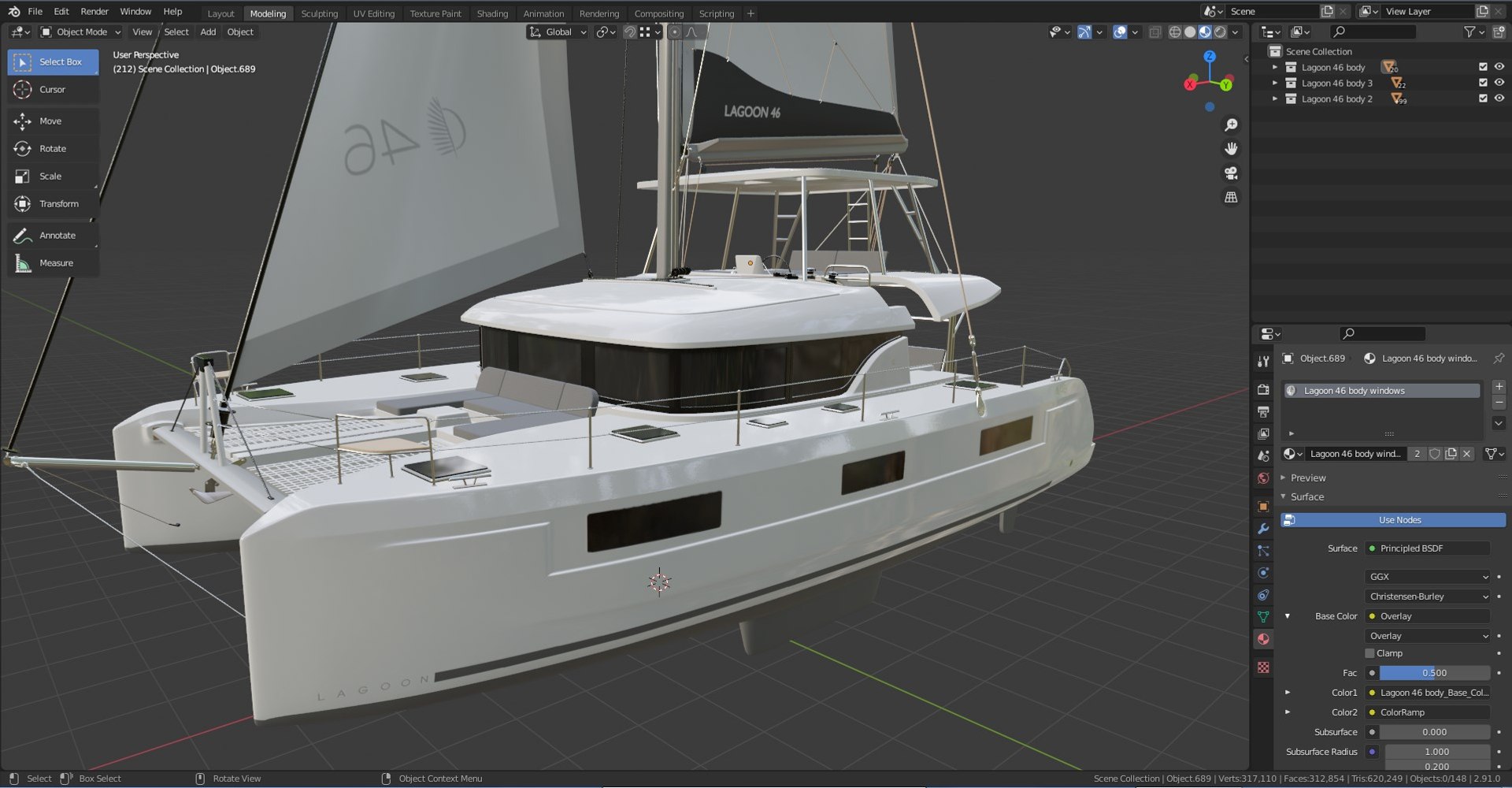Viewport: 1512px width, 788px height.
Task: Activate the Move tool
Action: 53,121
